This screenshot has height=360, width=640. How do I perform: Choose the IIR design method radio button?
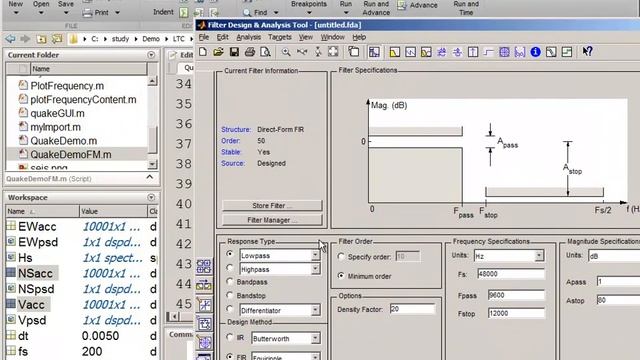pos(230,337)
